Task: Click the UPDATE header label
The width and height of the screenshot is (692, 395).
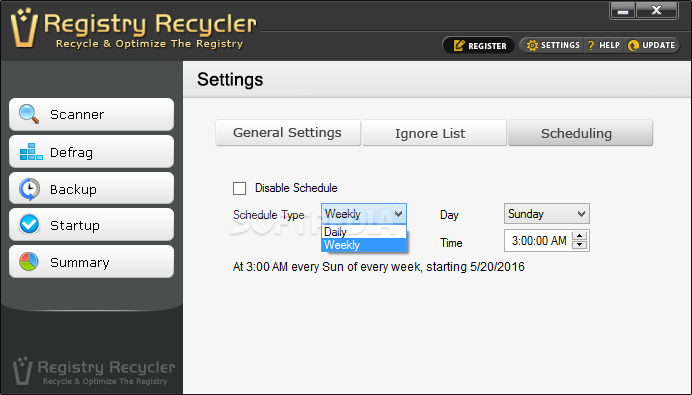Action: pos(658,45)
